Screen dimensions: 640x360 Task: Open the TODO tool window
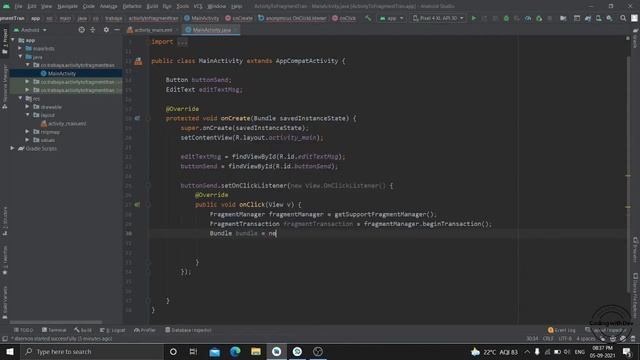[x=24, y=330]
